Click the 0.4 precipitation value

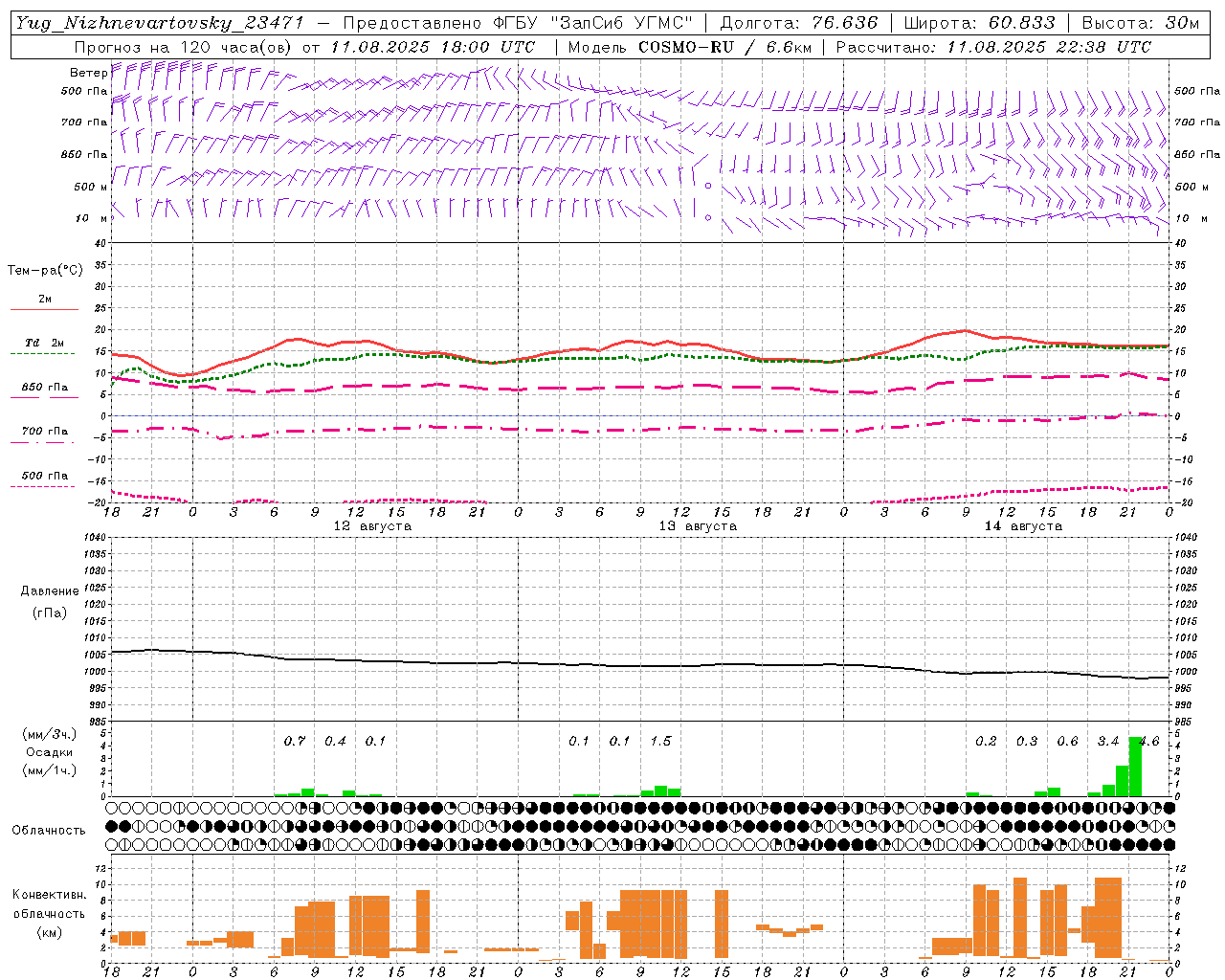point(335,741)
